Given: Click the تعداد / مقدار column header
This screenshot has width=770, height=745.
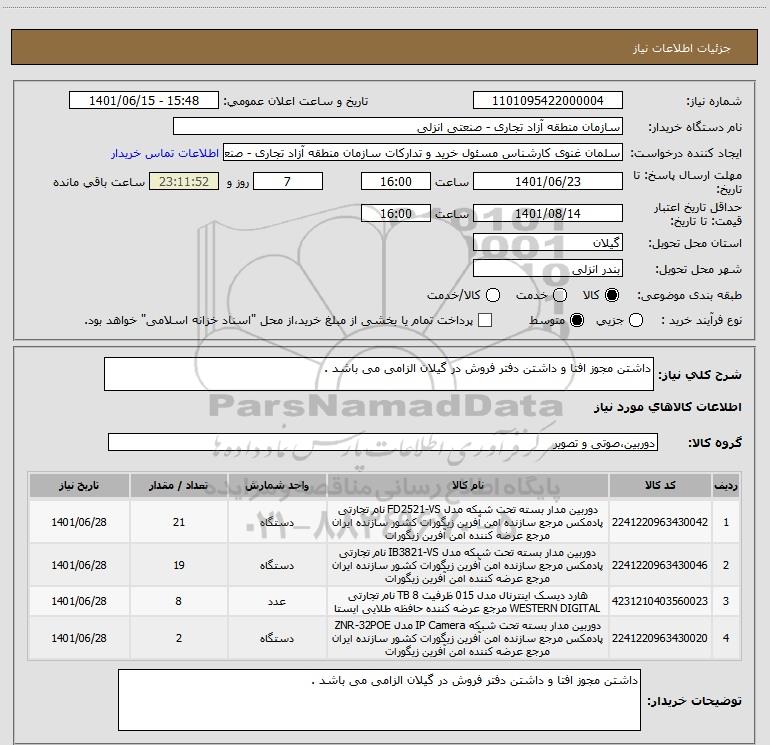Looking at the screenshot, I should tap(179, 486).
